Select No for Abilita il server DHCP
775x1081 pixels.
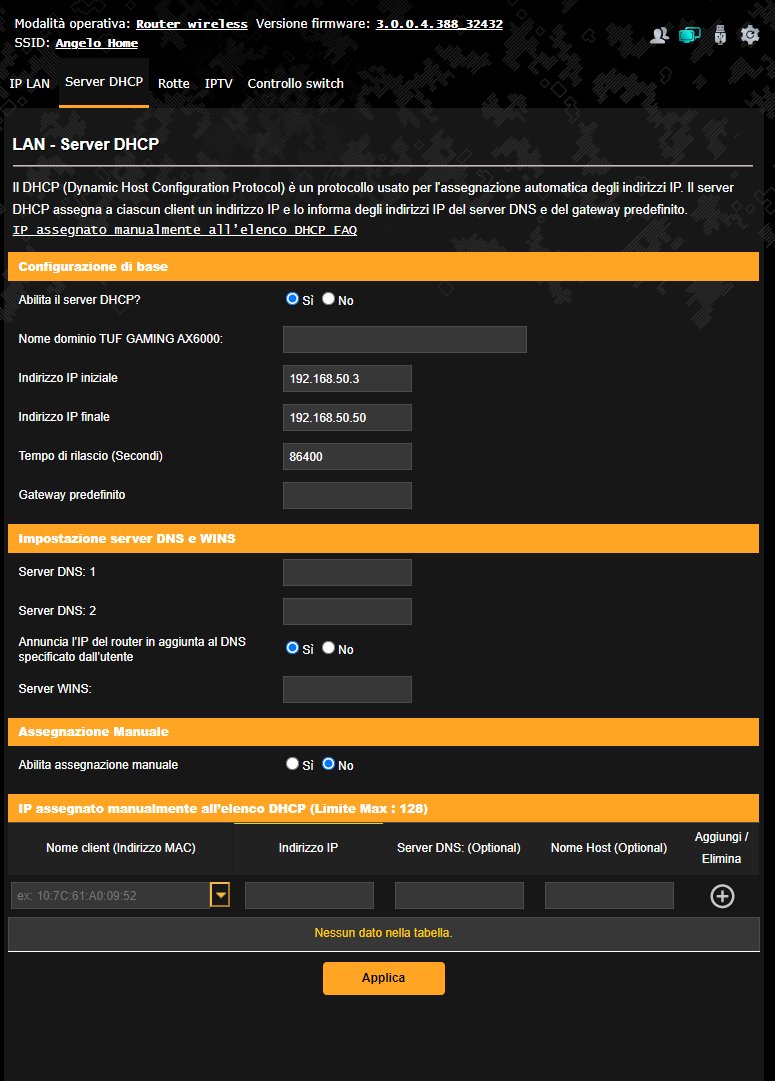coord(328,299)
